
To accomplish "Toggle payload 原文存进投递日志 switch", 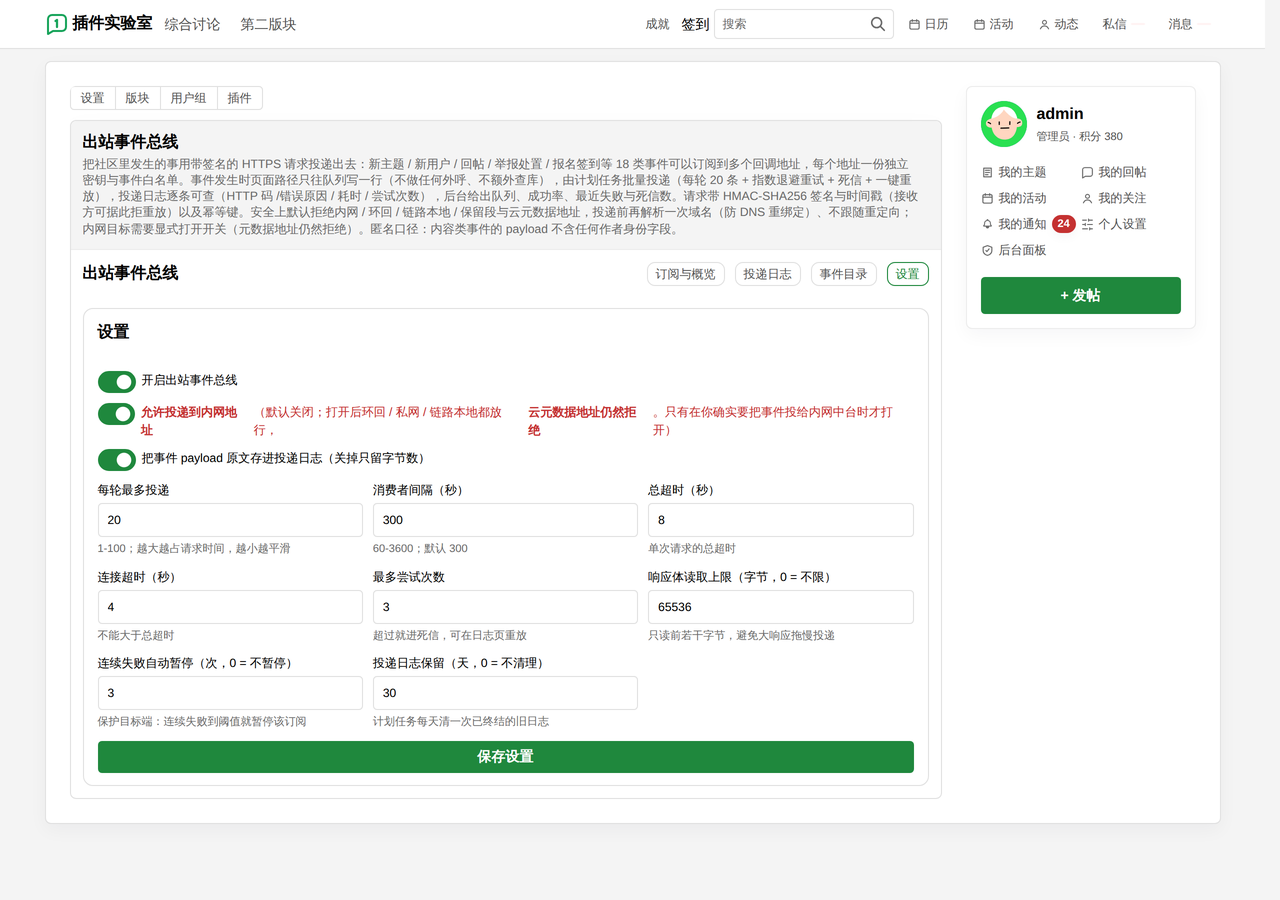I will pyautogui.click(x=117, y=459).
